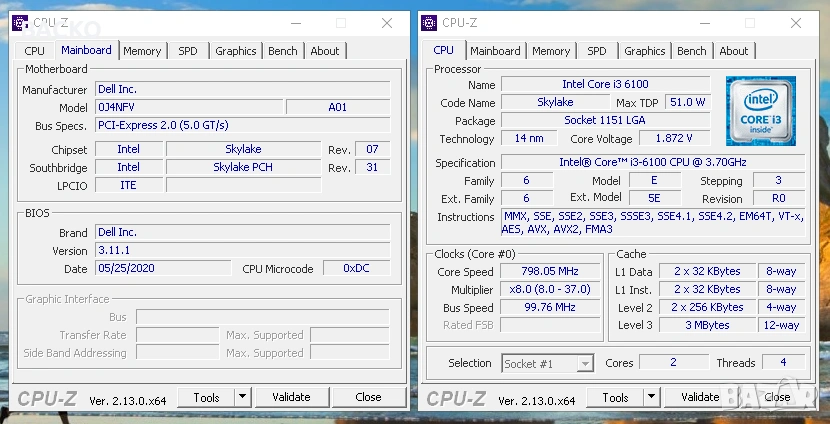Minimize the left CPU-Z window
Screen dimensions: 830x424
click(294, 22)
